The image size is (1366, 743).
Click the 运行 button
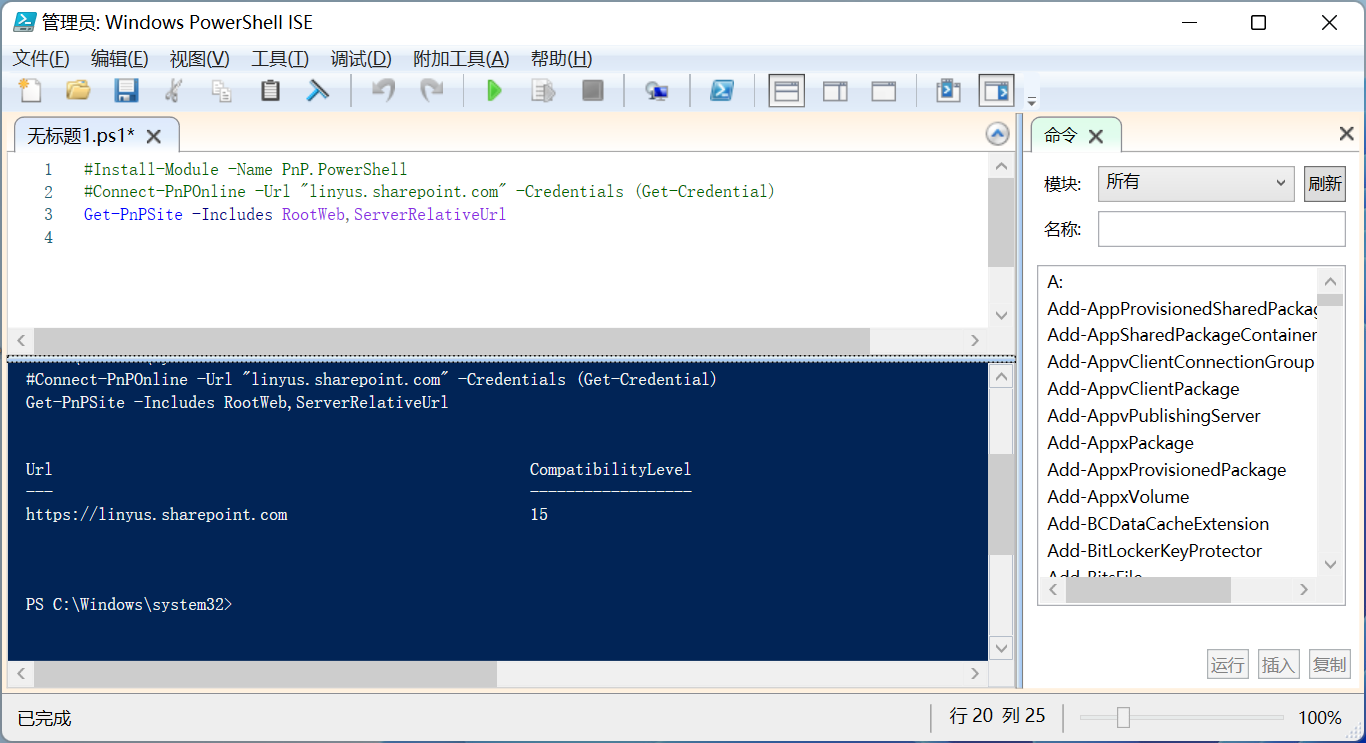point(1228,664)
